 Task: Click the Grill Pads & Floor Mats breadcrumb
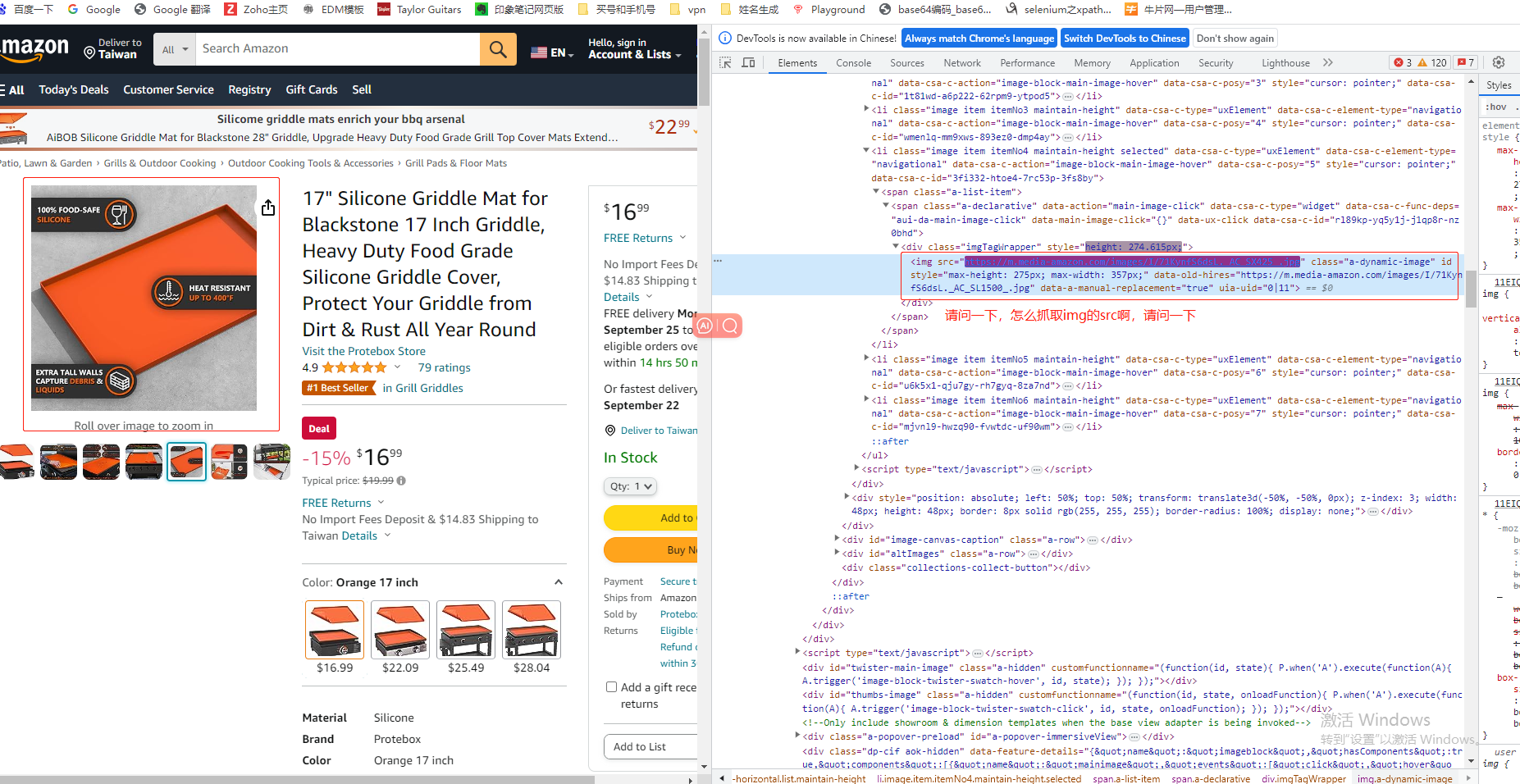click(456, 163)
